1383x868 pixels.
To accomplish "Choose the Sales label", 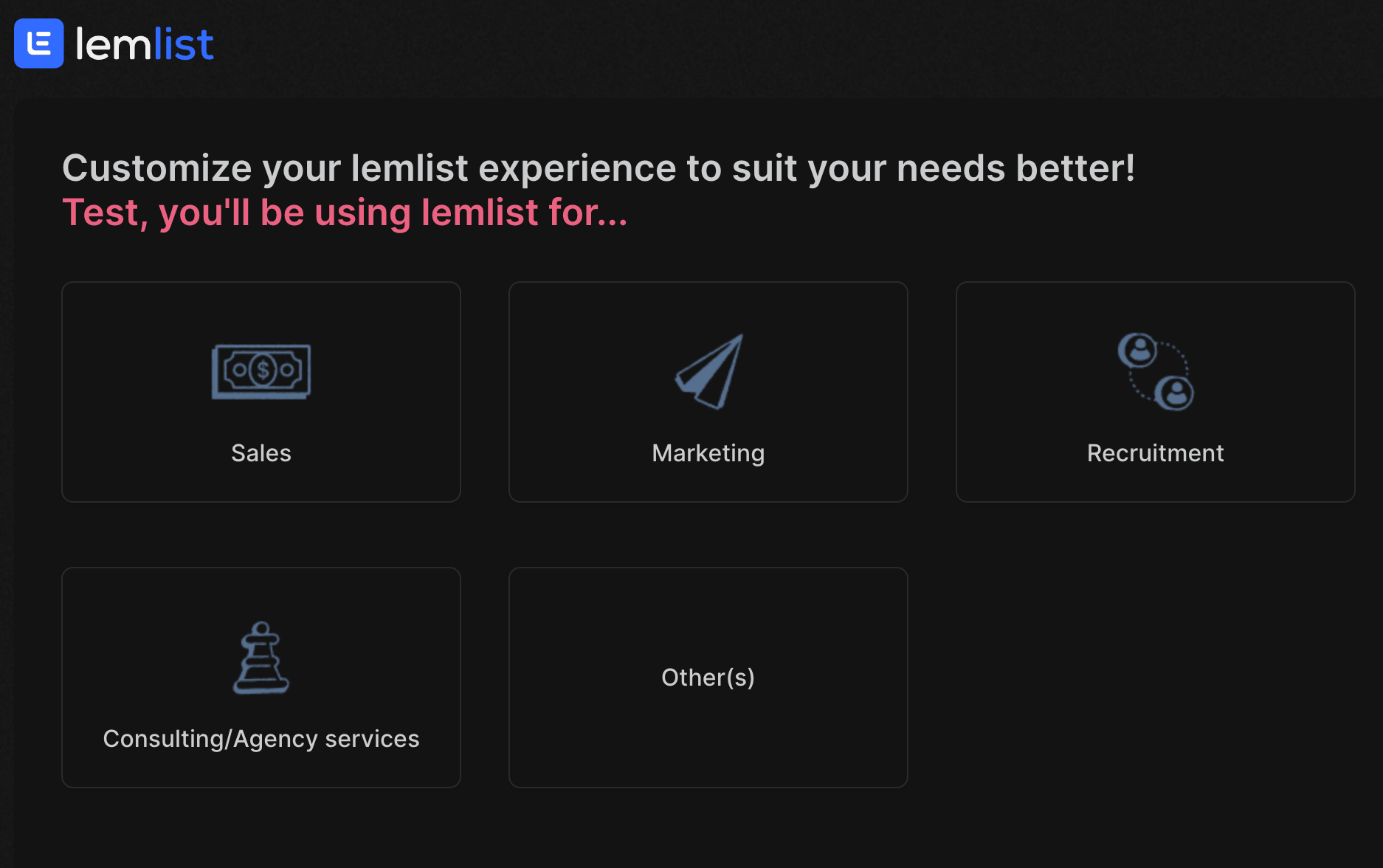I will (x=261, y=452).
